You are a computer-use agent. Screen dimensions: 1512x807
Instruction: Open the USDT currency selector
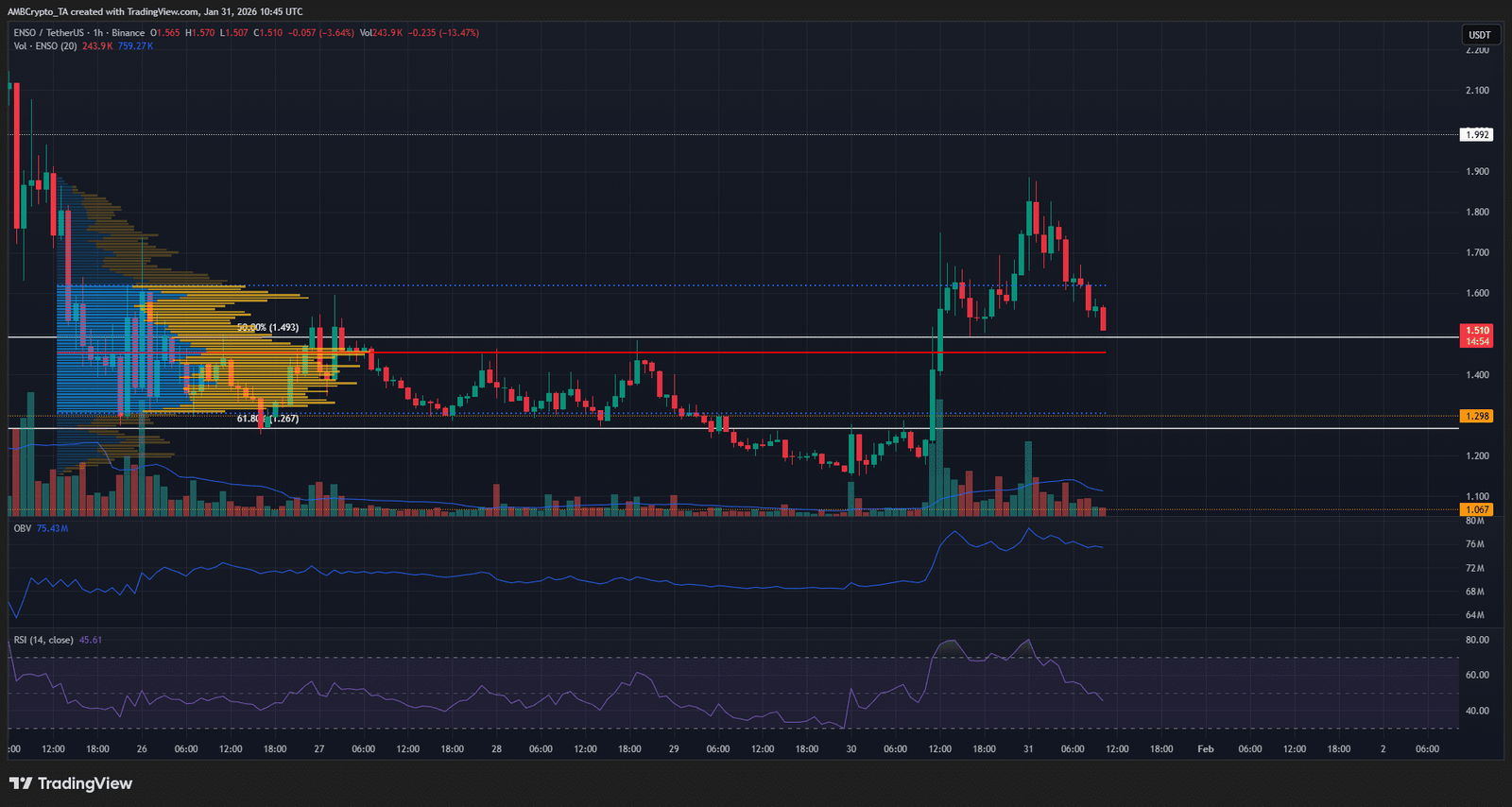pos(1479,35)
